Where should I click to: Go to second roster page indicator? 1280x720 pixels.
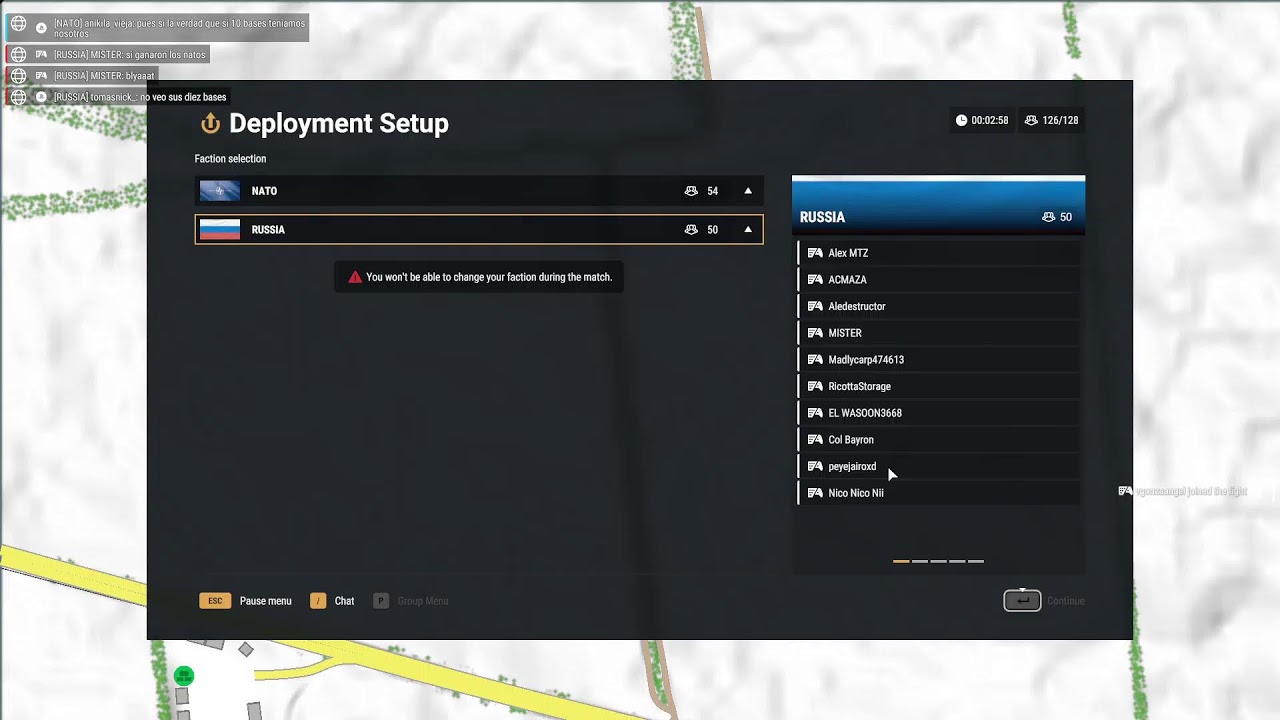(920, 561)
